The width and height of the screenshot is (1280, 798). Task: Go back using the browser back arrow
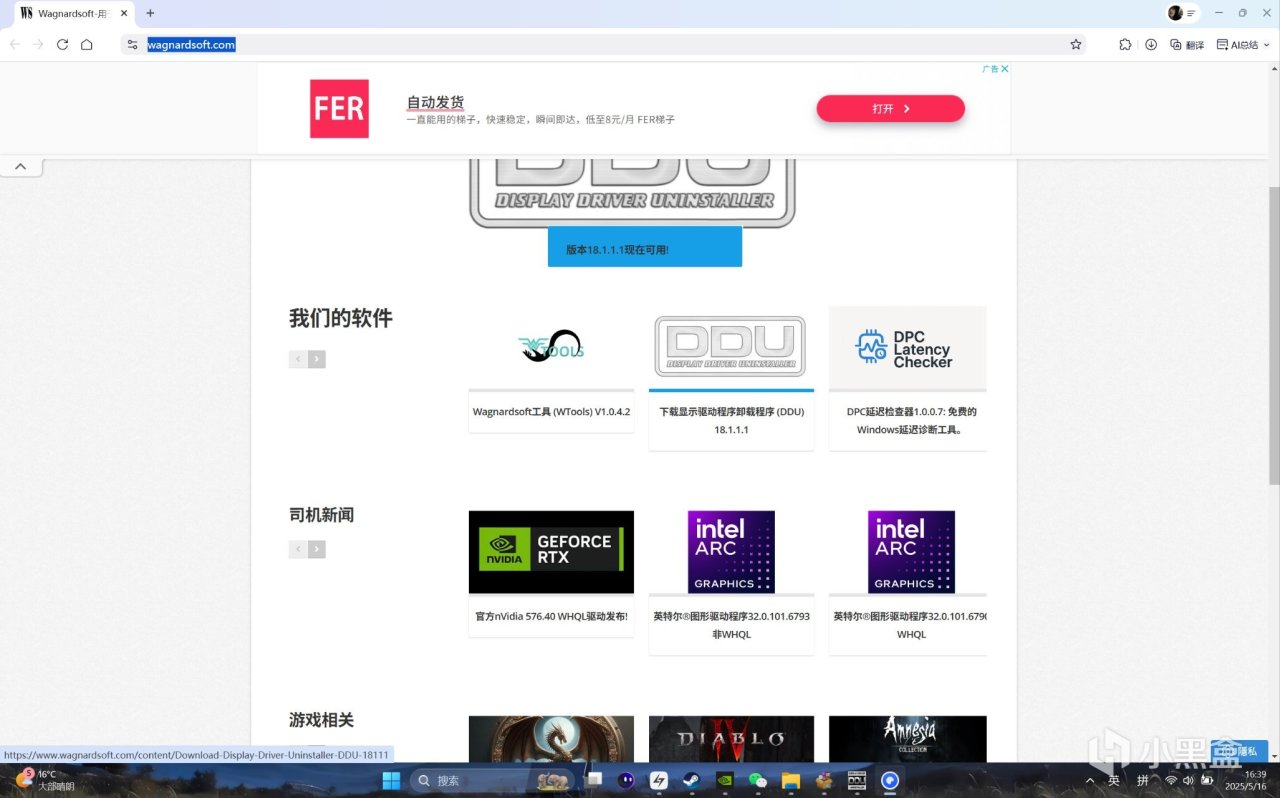point(15,44)
